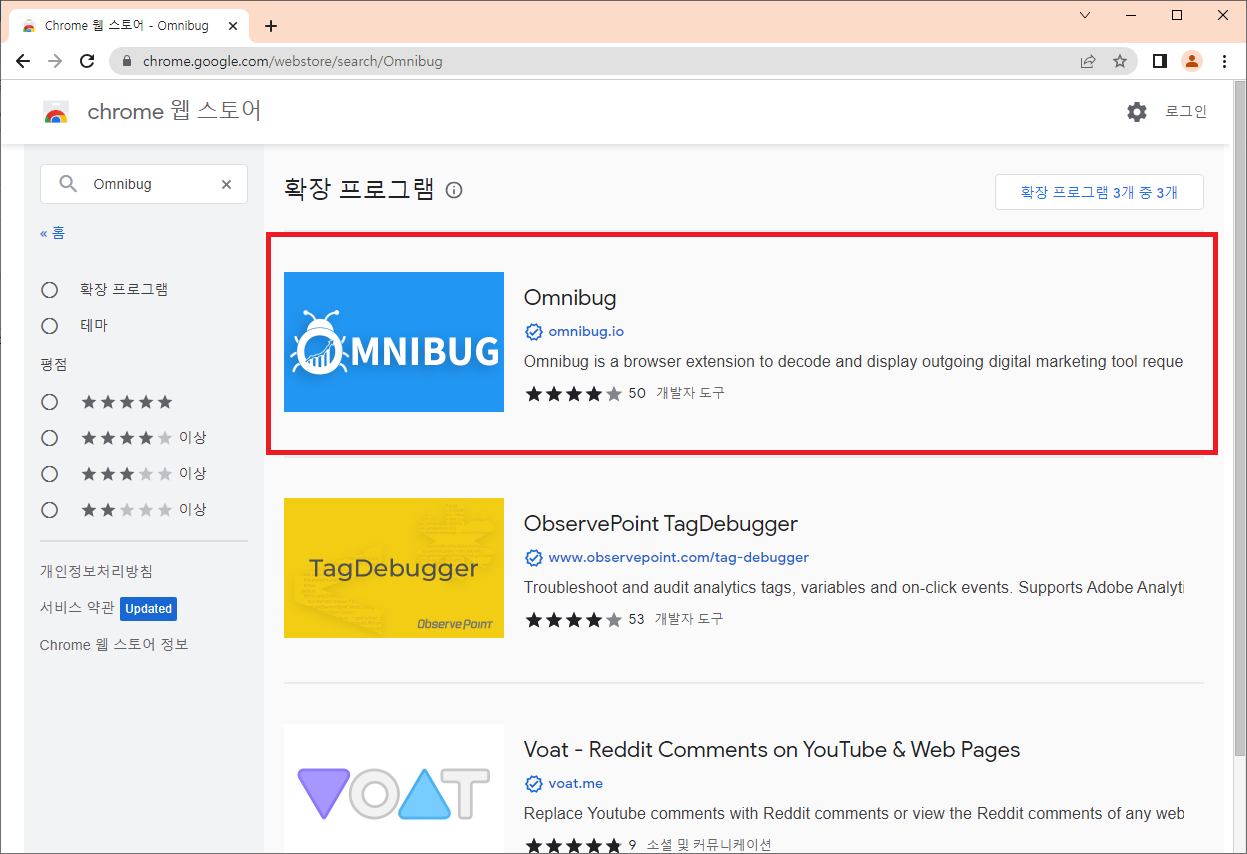Click TagDebugger's star rating
This screenshot has height=854, width=1247.
click(x=573, y=620)
